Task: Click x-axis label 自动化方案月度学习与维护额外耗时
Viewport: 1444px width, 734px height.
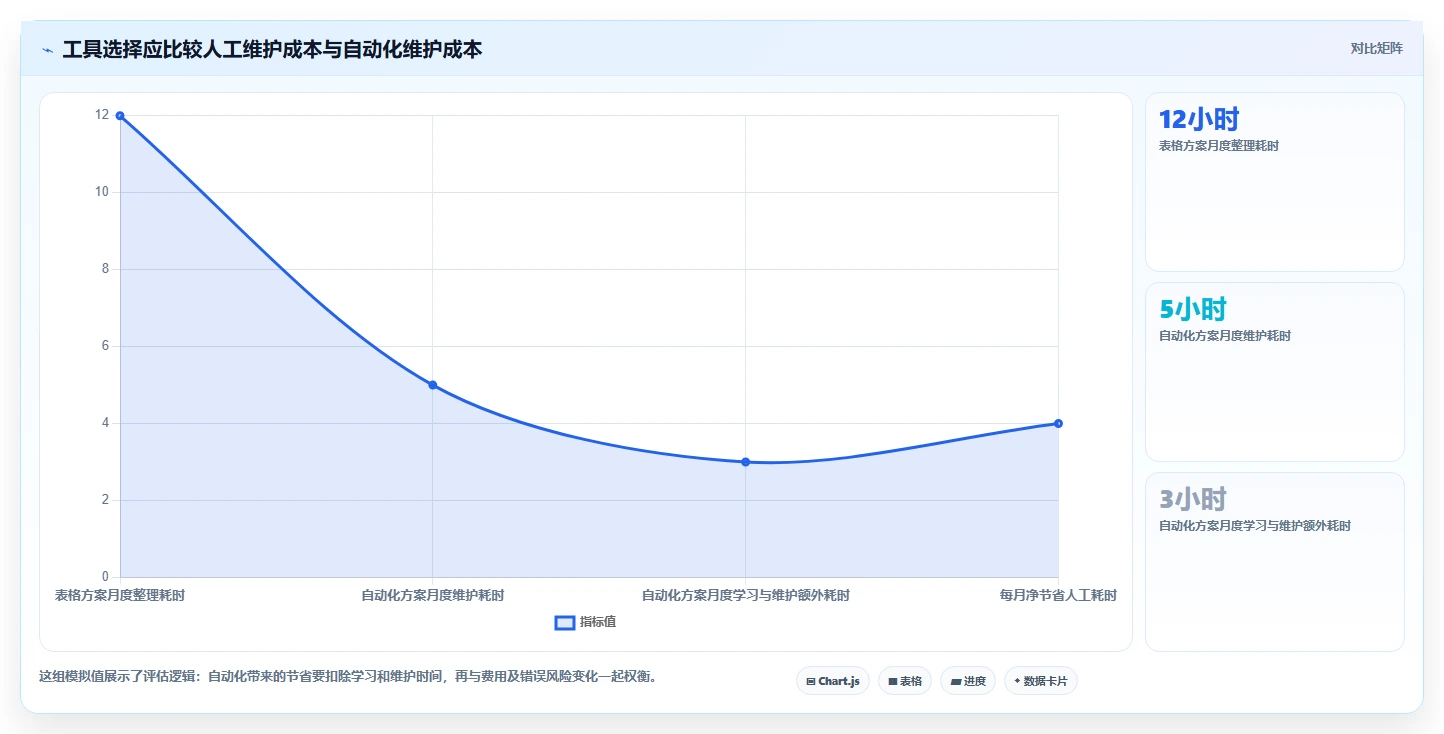Action: click(745, 595)
